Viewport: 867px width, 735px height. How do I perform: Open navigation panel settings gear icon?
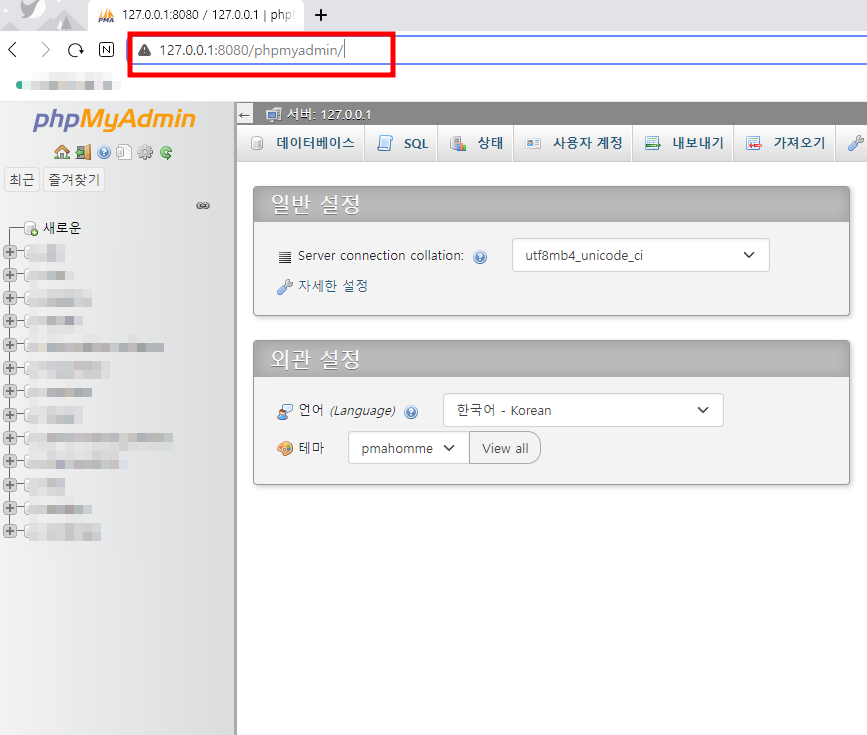[x=145, y=152]
